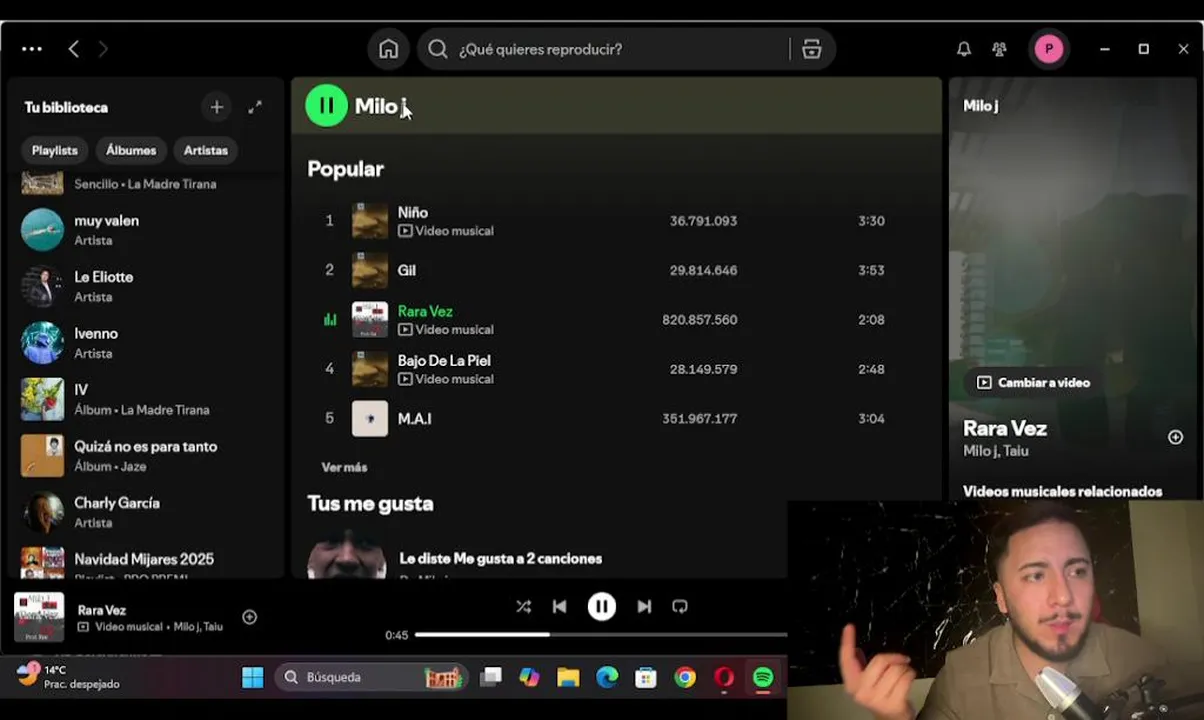Viewport: 1204px width, 720px height.
Task: Open the profile avatar P
Action: (x=1048, y=49)
